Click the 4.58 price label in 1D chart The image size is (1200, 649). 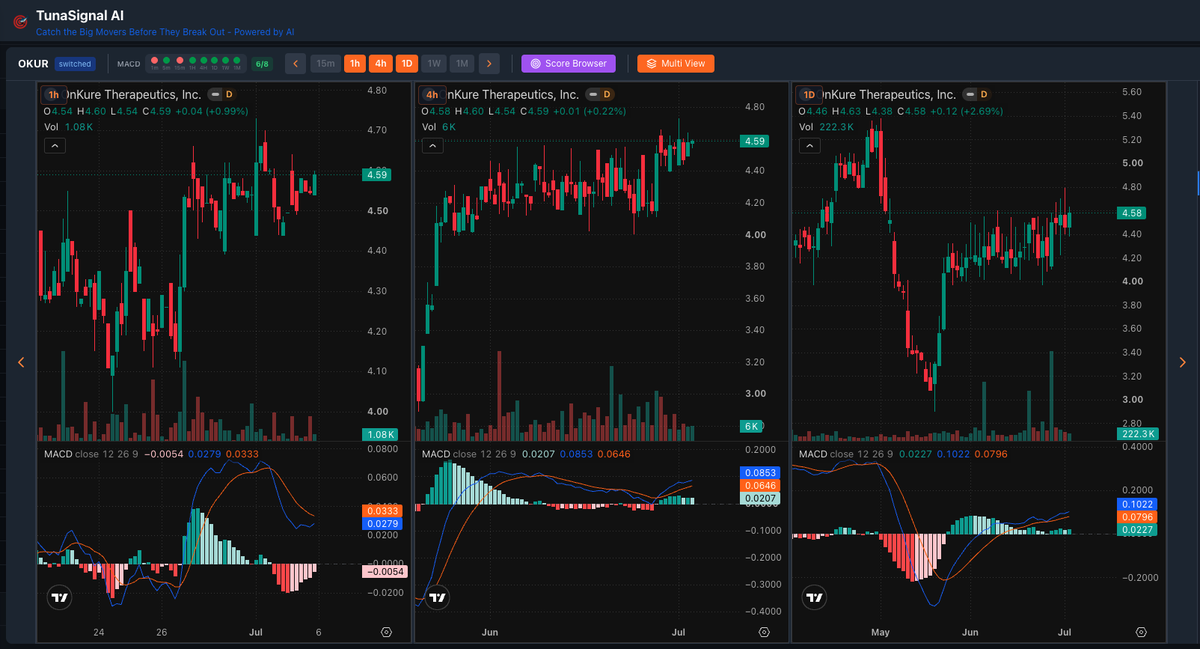[x=1133, y=212]
